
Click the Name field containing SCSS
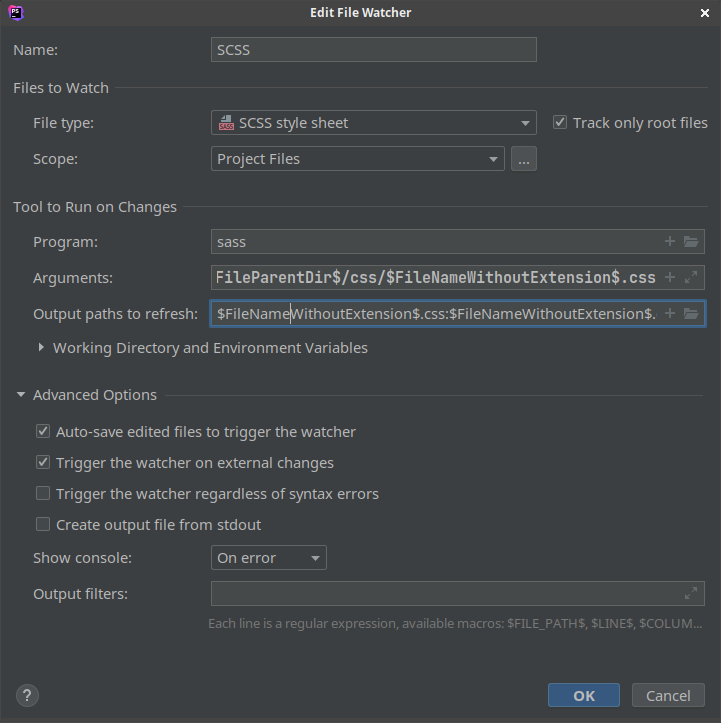[x=373, y=49]
